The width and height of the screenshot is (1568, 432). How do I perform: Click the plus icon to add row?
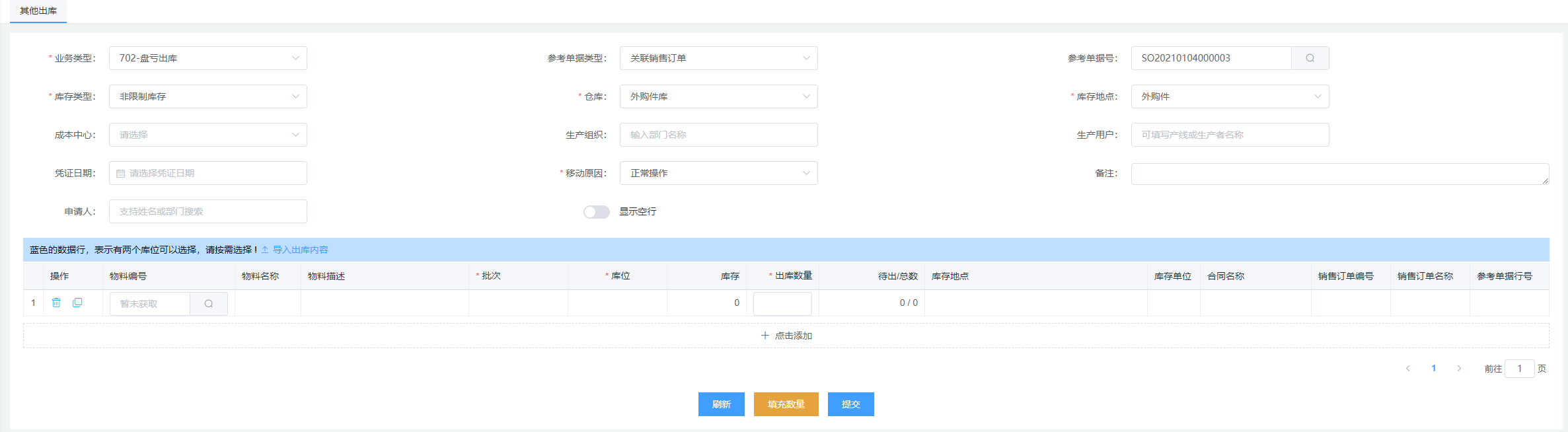[765, 336]
